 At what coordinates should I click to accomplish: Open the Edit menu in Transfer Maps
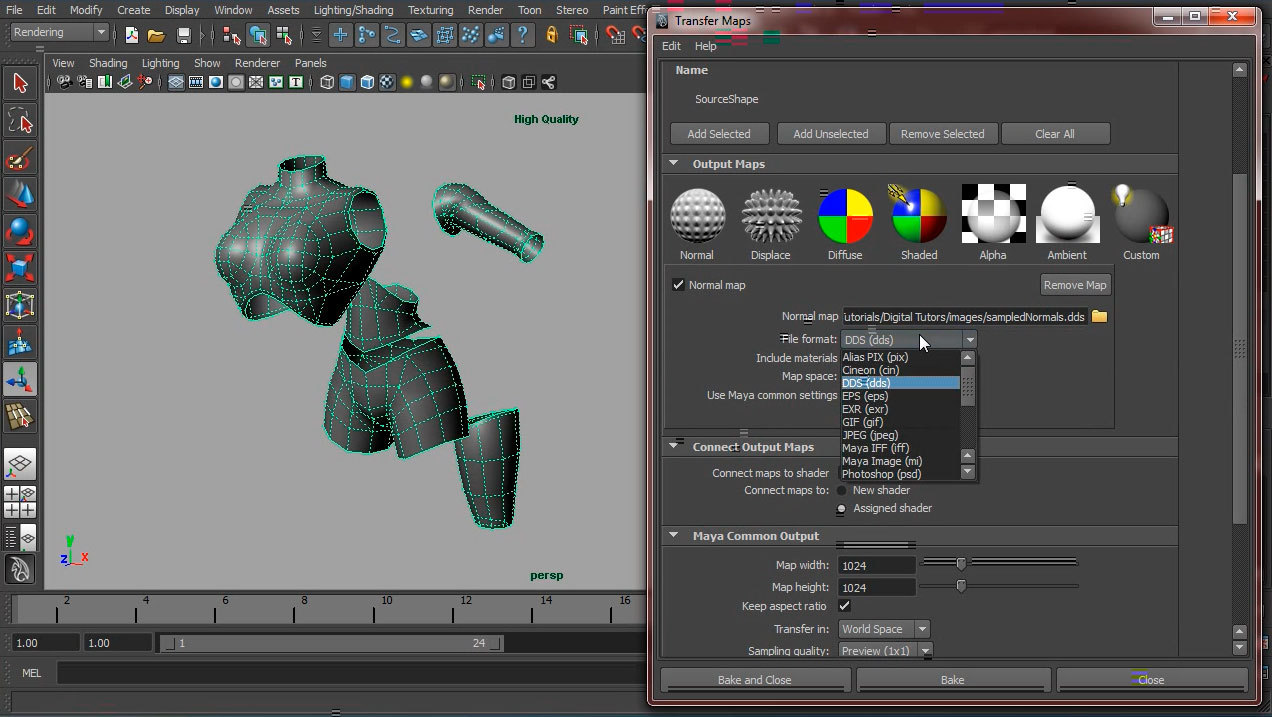pos(671,46)
